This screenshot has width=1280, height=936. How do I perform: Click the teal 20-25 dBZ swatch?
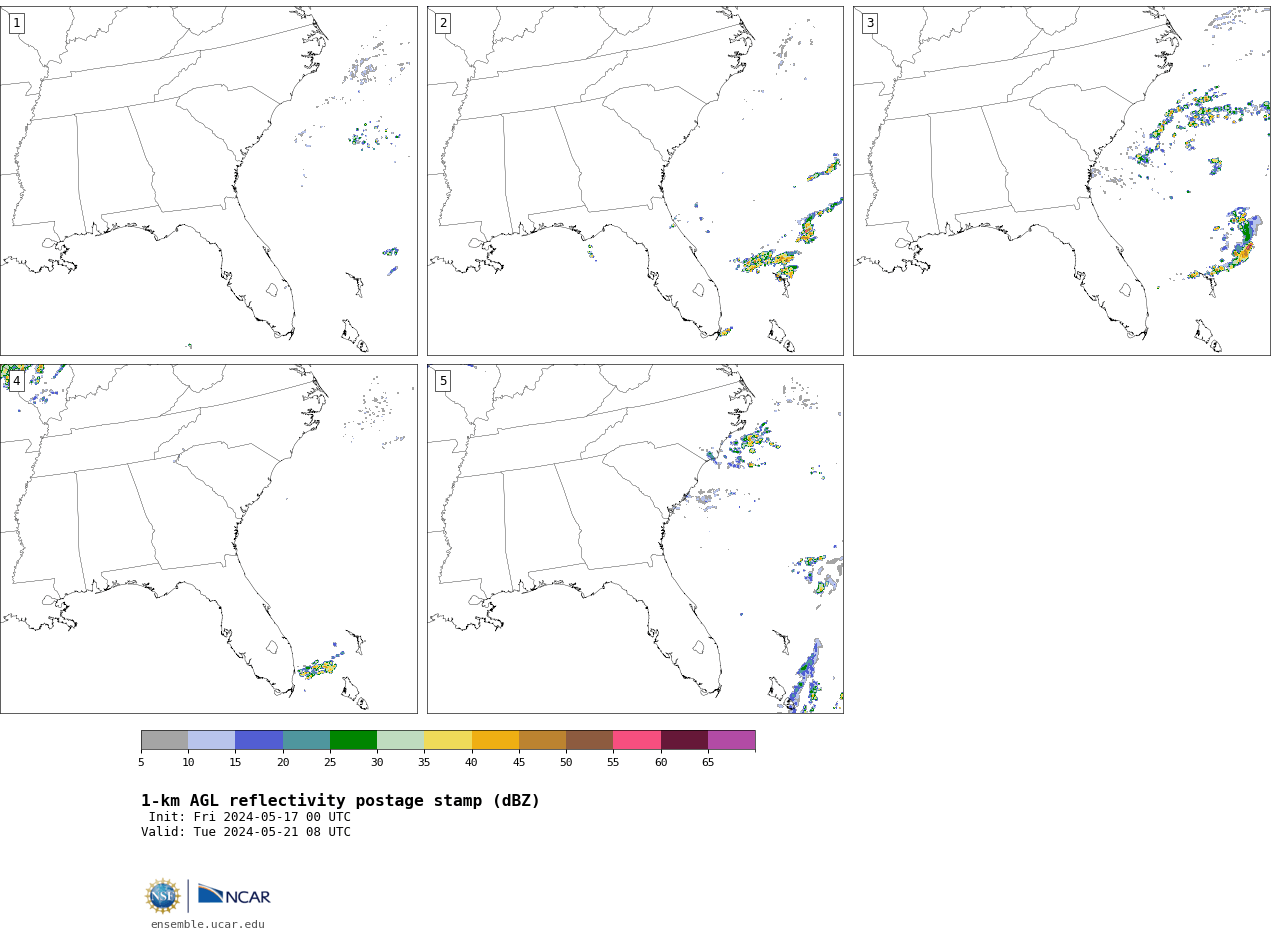point(306,740)
